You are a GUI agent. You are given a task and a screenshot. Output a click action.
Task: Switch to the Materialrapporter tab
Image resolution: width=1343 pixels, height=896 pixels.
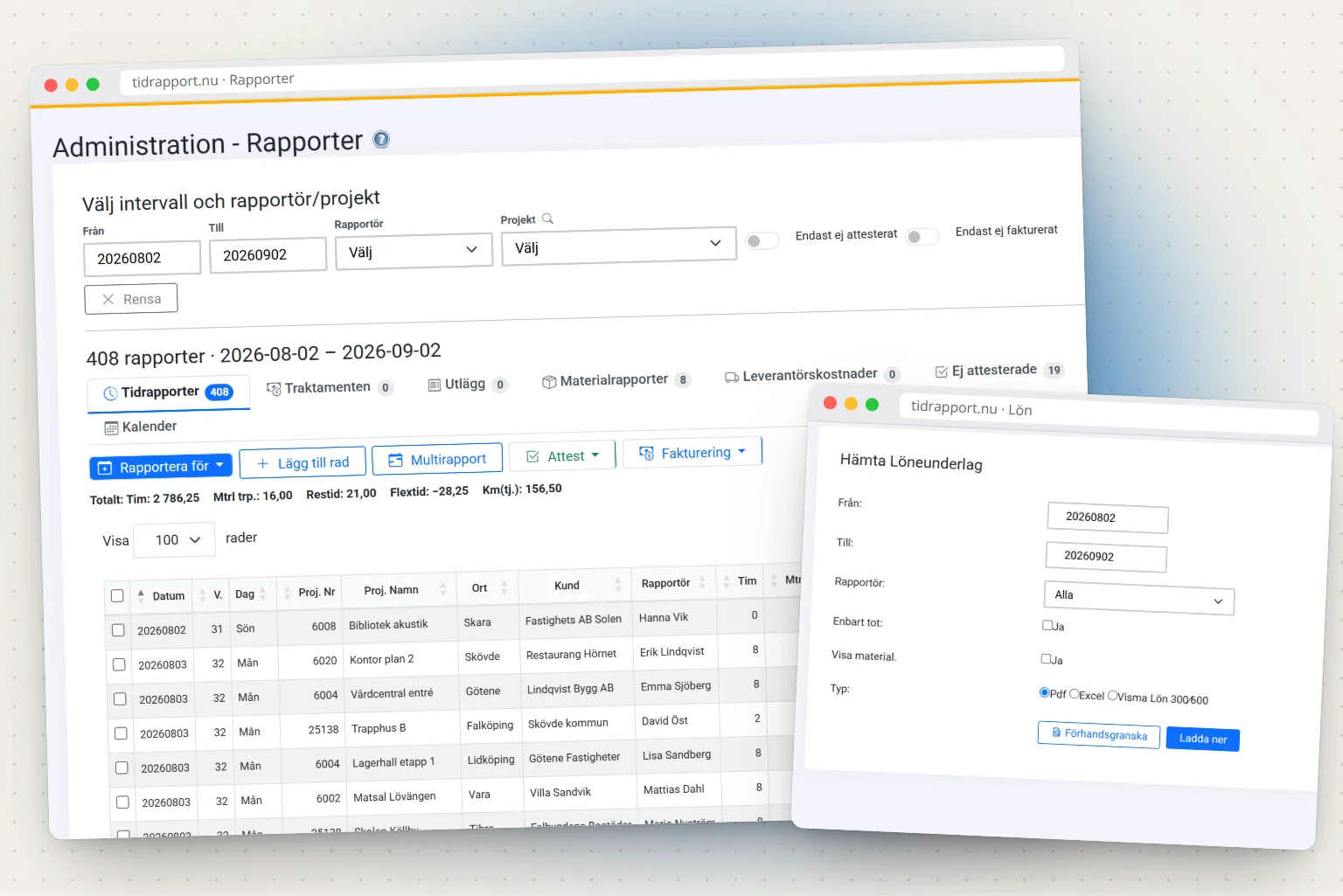616,380
